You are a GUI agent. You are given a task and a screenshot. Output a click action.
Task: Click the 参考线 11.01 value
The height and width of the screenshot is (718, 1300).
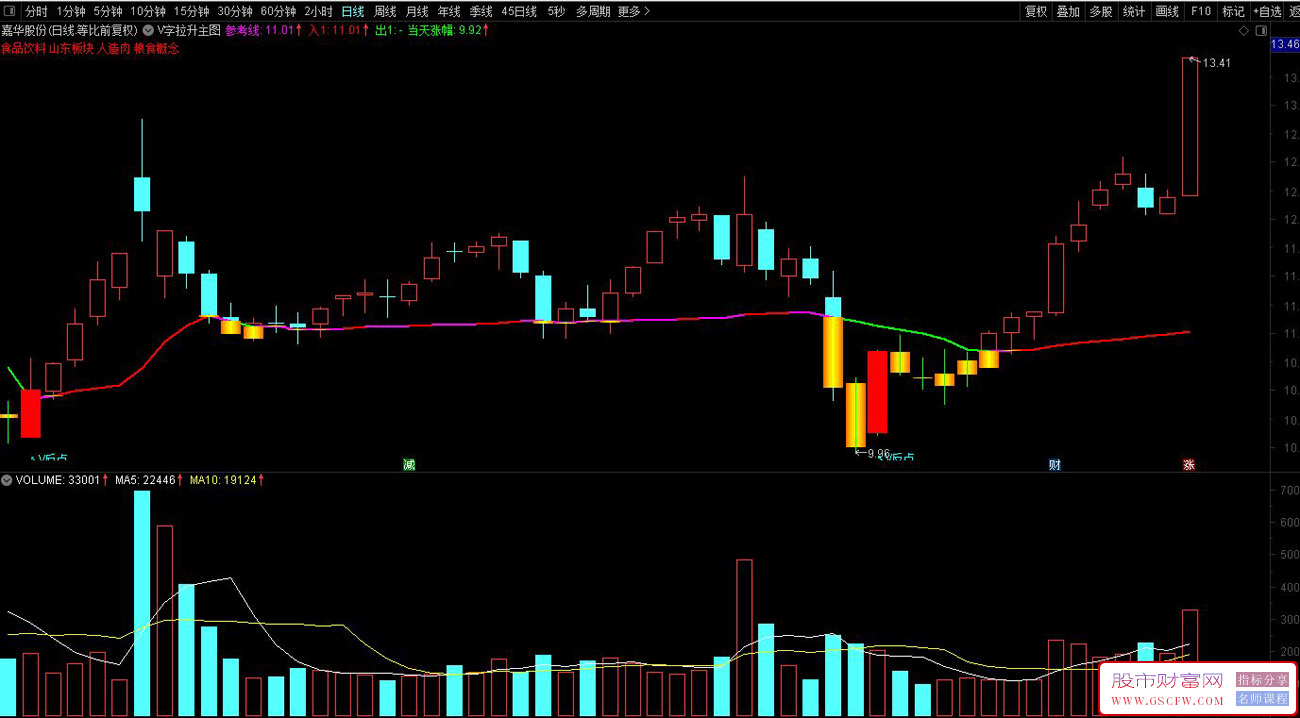click(x=264, y=31)
